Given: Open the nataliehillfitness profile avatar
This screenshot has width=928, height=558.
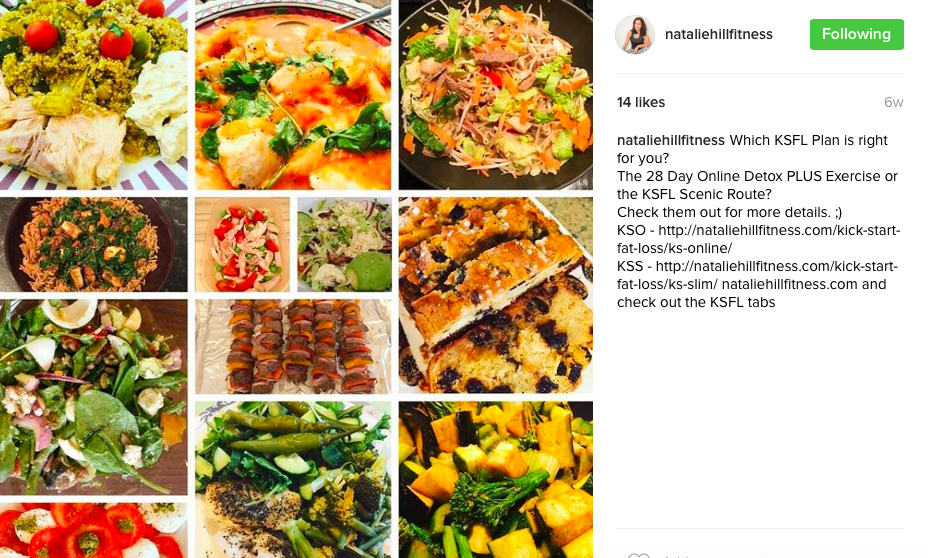Looking at the screenshot, I should click(635, 35).
